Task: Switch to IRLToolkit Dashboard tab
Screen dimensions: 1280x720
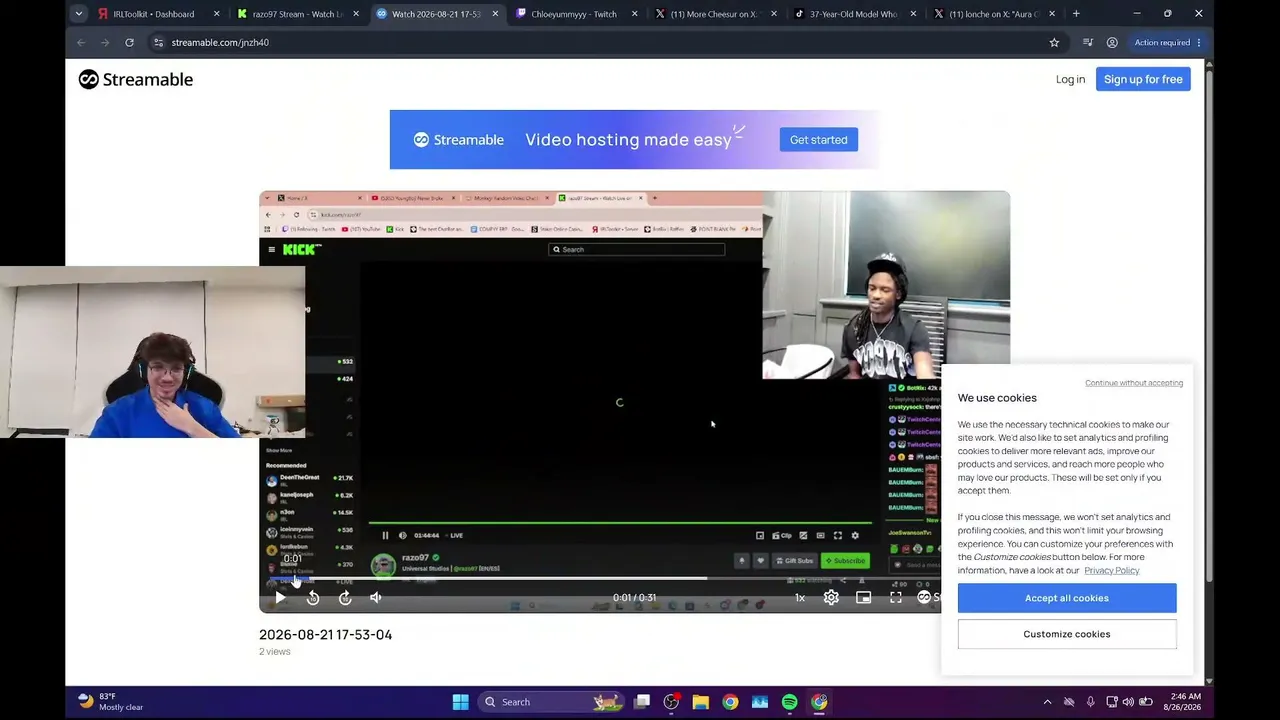Action: pyautogui.click(x=153, y=14)
